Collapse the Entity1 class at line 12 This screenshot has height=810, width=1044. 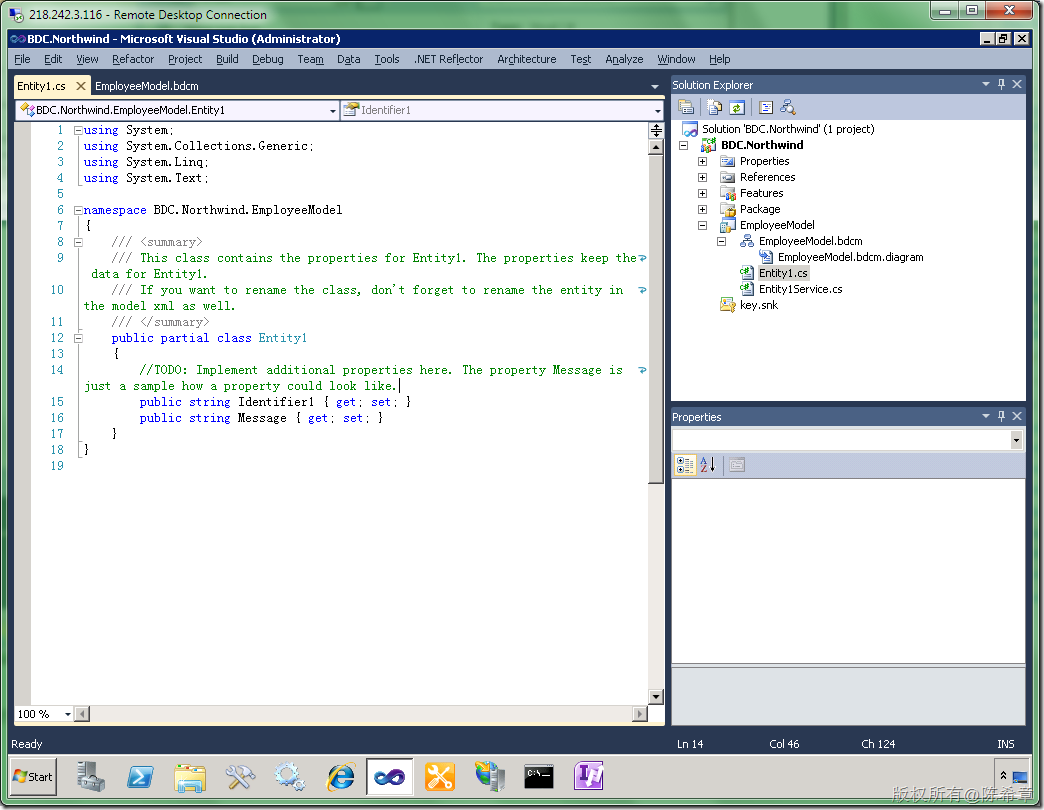[78, 338]
